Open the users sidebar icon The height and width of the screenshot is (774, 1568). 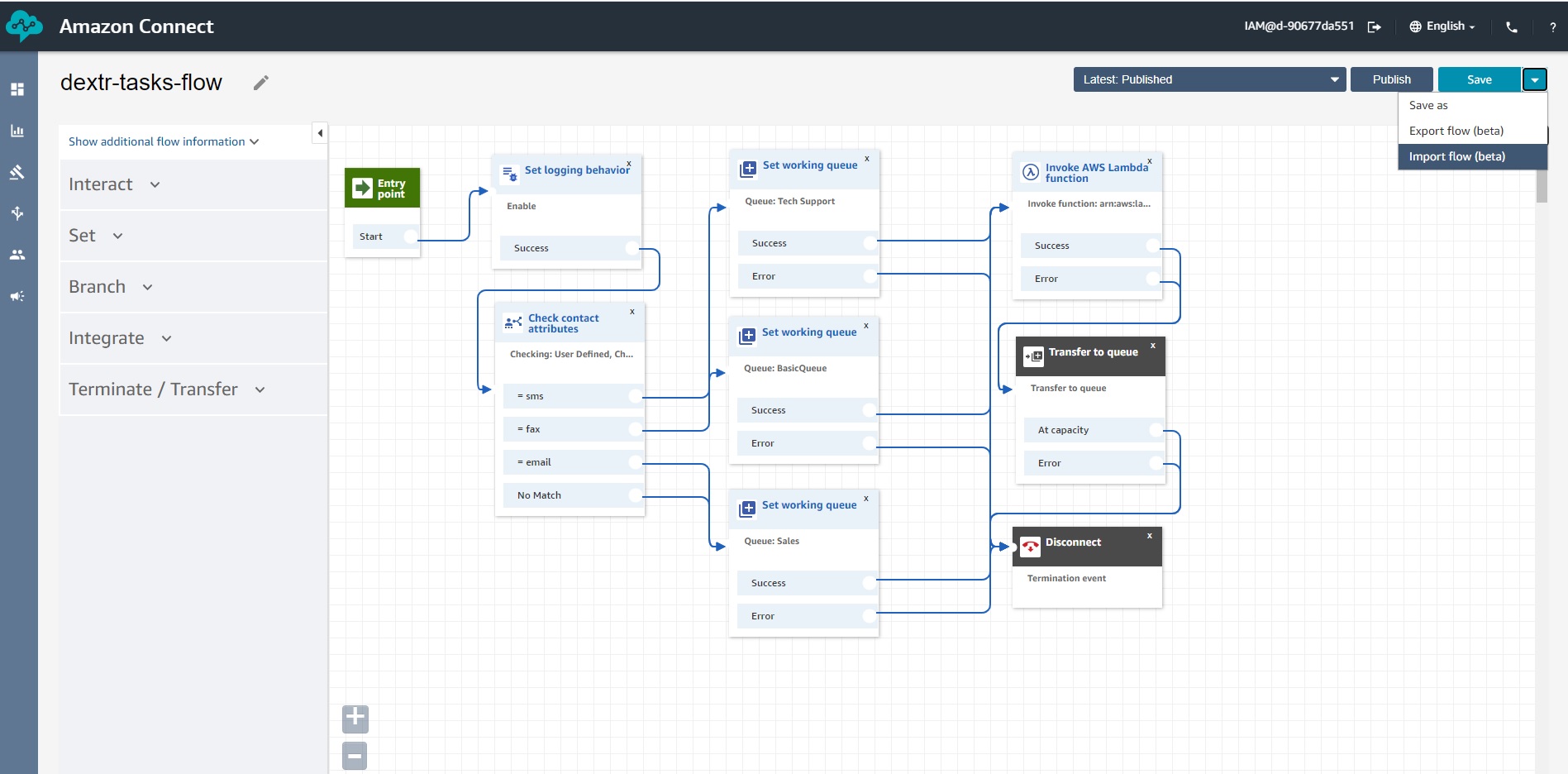17,255
